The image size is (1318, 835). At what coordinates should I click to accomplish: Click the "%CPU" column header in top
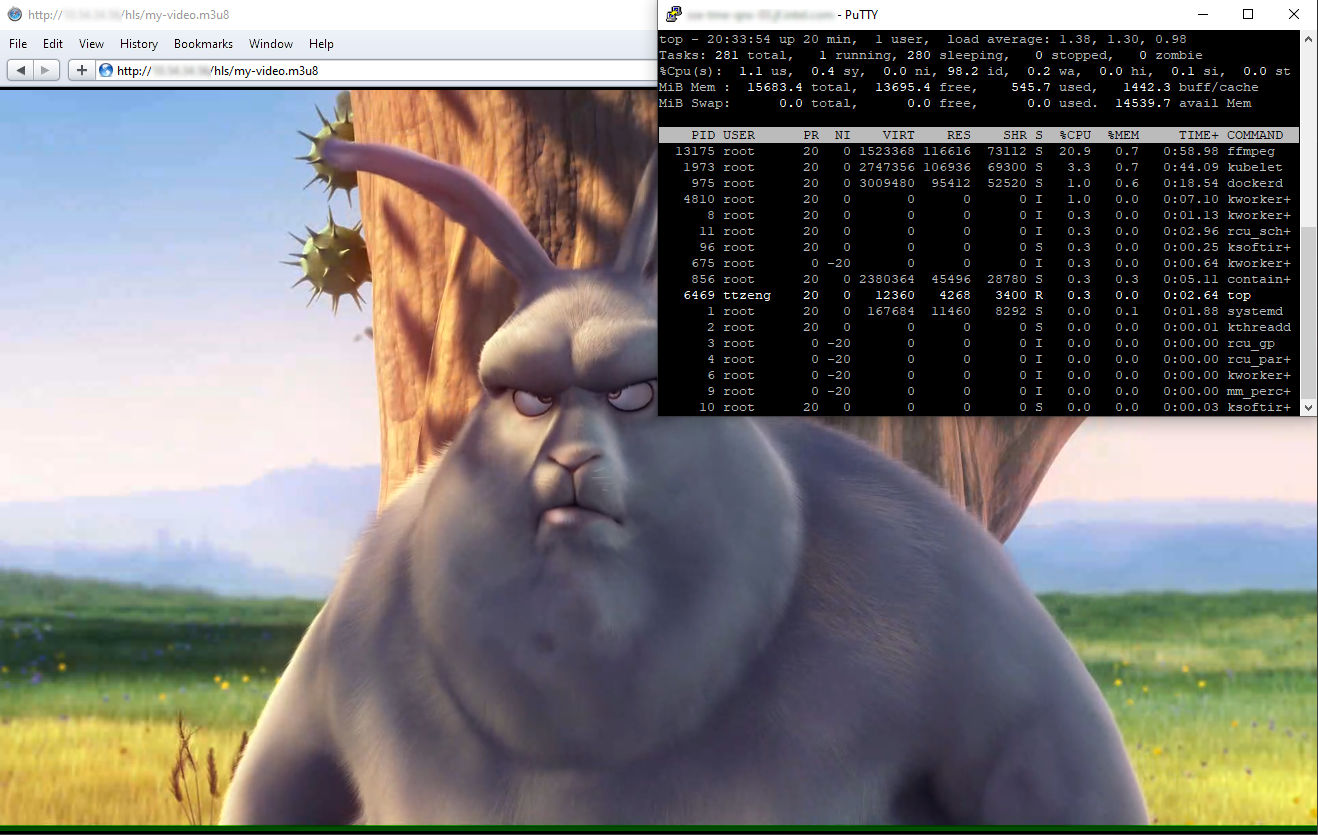click(1075, 135)
